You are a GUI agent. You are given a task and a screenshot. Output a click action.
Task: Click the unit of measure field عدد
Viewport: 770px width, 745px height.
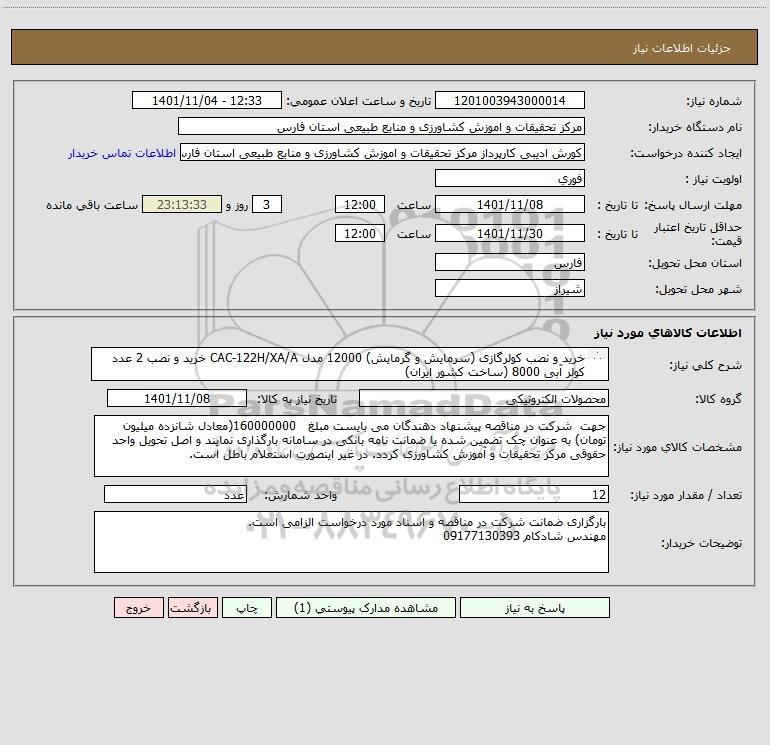[175, 495]
